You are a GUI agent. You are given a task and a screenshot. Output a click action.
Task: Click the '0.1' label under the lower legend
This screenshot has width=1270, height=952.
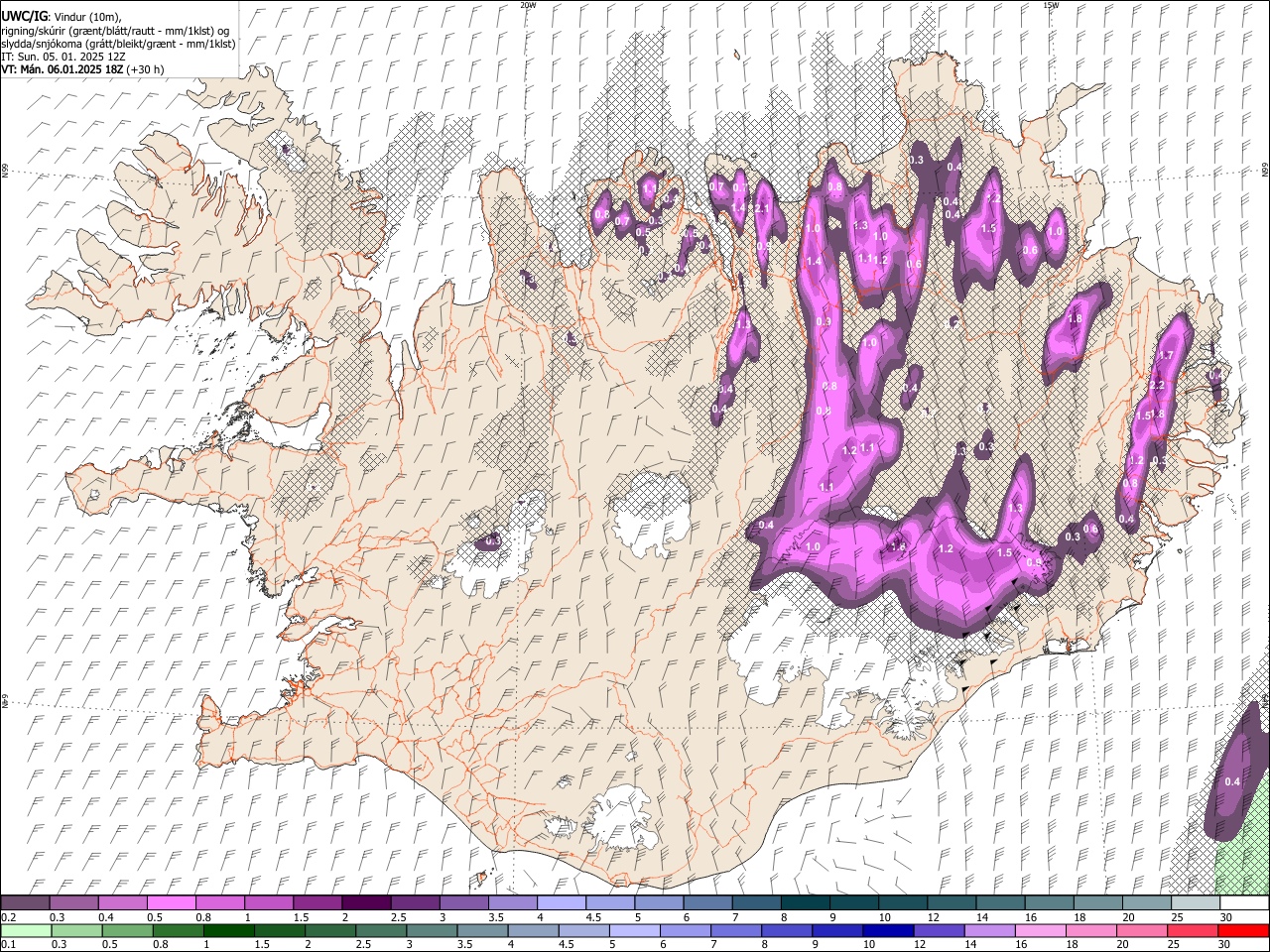point(7,944)
